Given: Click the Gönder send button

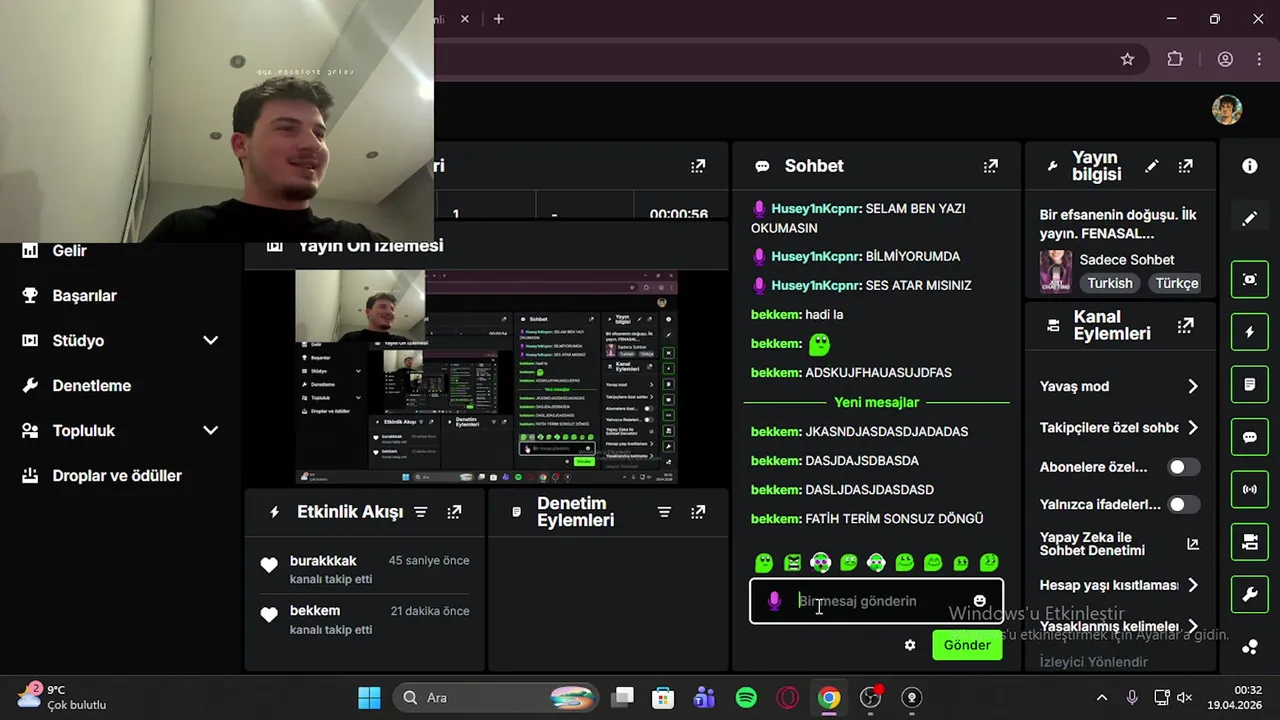Looking at the screenshot, I should click(967, 645).
